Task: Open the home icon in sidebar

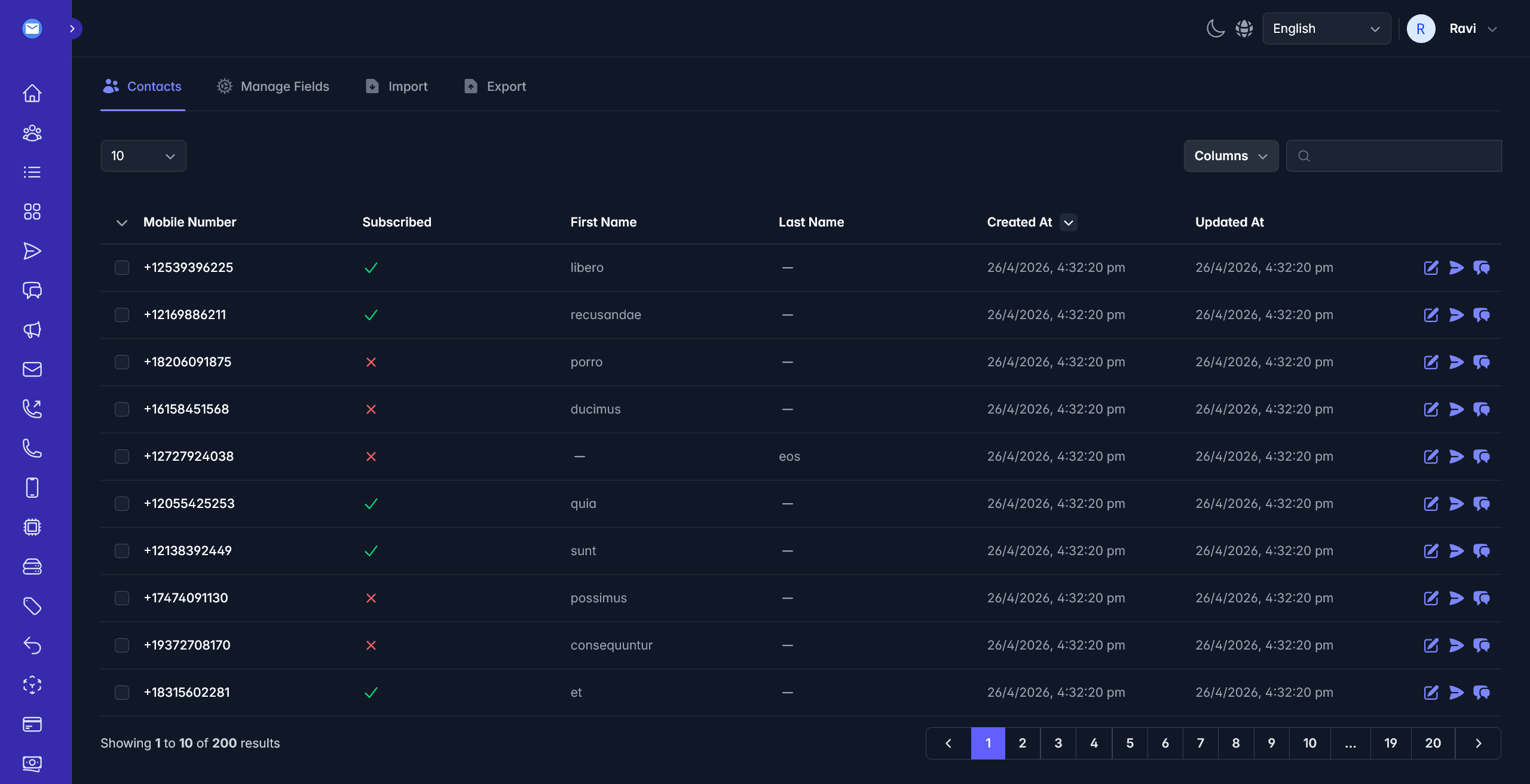Action: (32, 93)
